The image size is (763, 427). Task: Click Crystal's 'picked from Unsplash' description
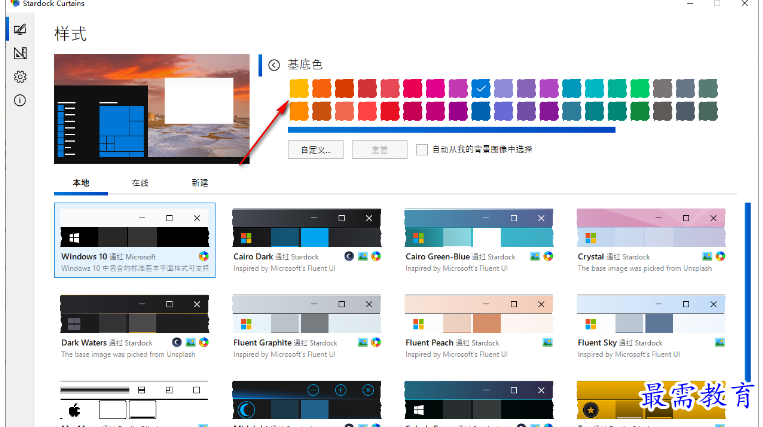[645, 268]
